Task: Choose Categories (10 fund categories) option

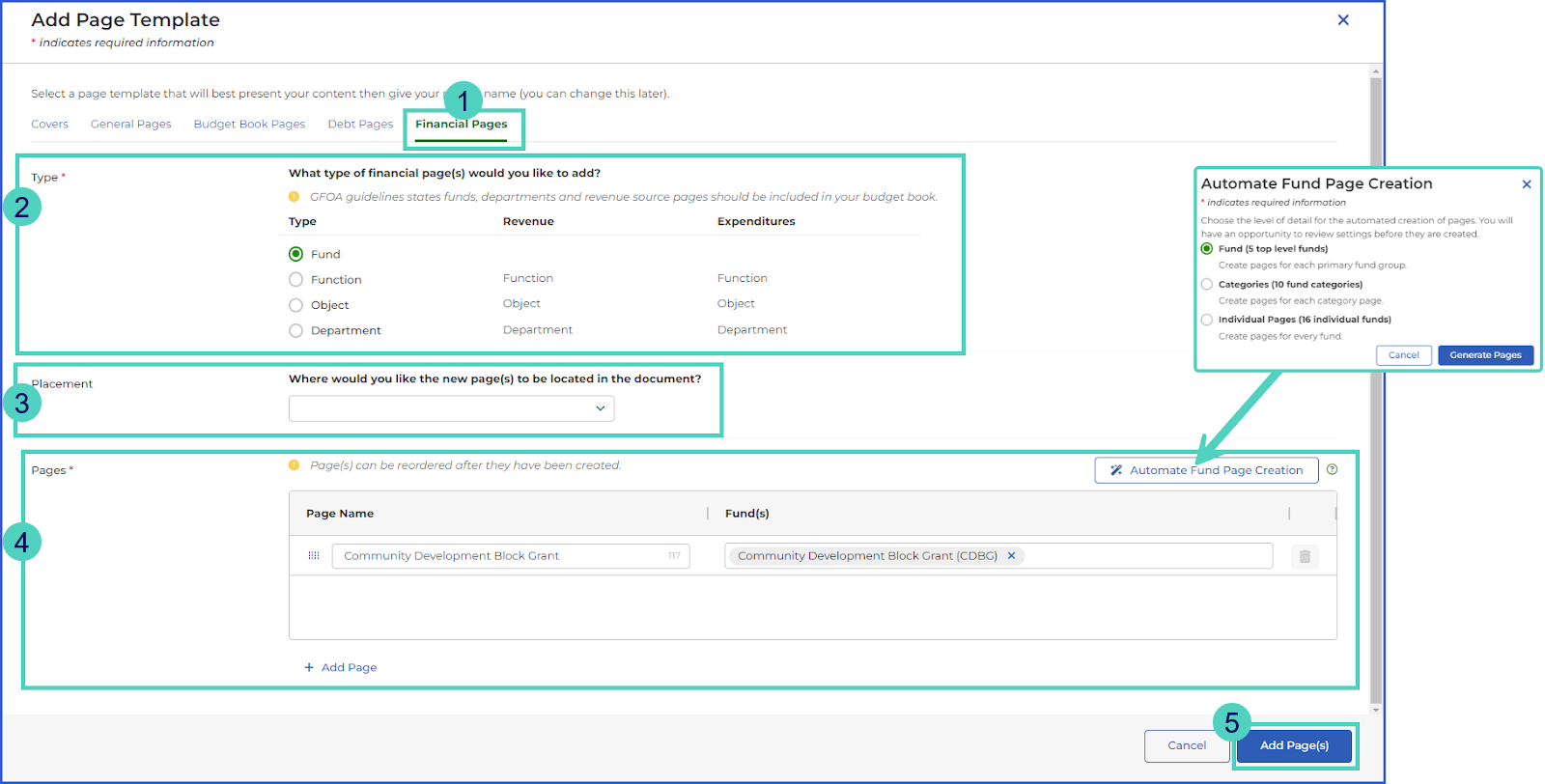Action: coord(1207,285)
